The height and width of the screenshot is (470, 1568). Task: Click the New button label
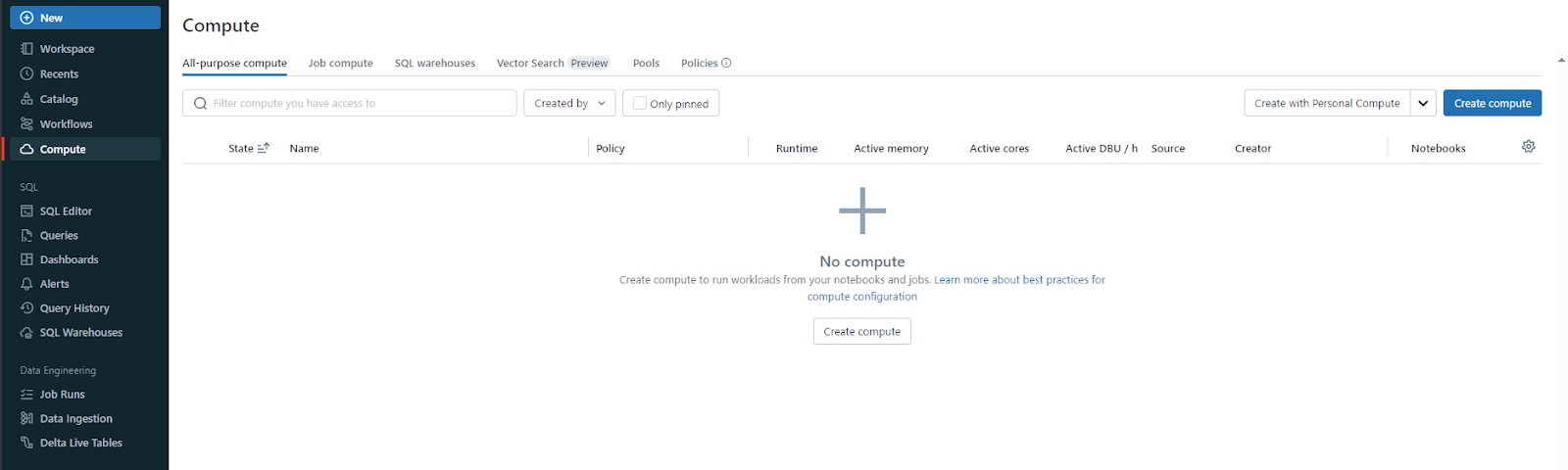click(51, 18)
